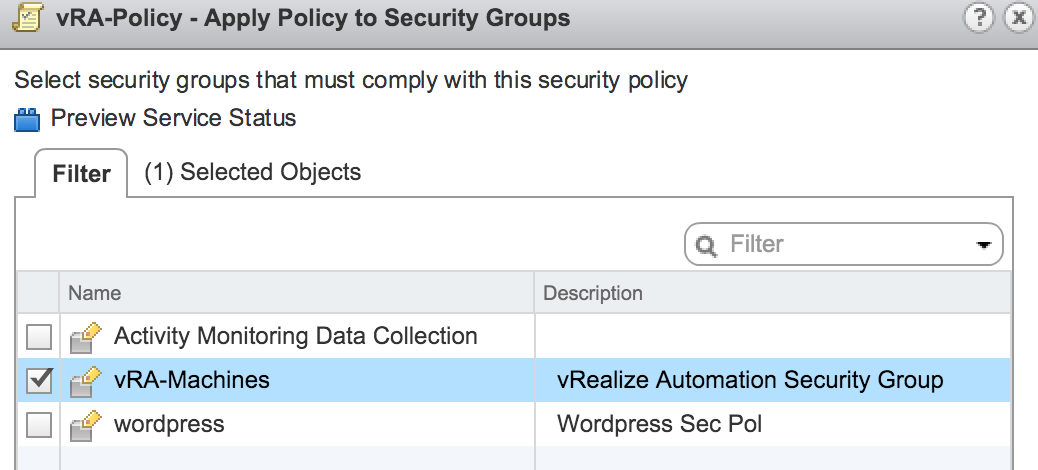The image size is (1038, 470).
Task: Open the Filter box dropdown arrow
Action: (x=983, y=245)
